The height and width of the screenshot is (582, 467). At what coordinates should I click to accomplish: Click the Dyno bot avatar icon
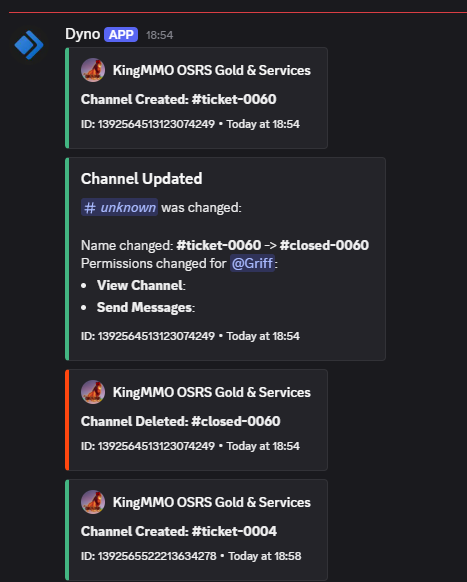pos(29,45)
